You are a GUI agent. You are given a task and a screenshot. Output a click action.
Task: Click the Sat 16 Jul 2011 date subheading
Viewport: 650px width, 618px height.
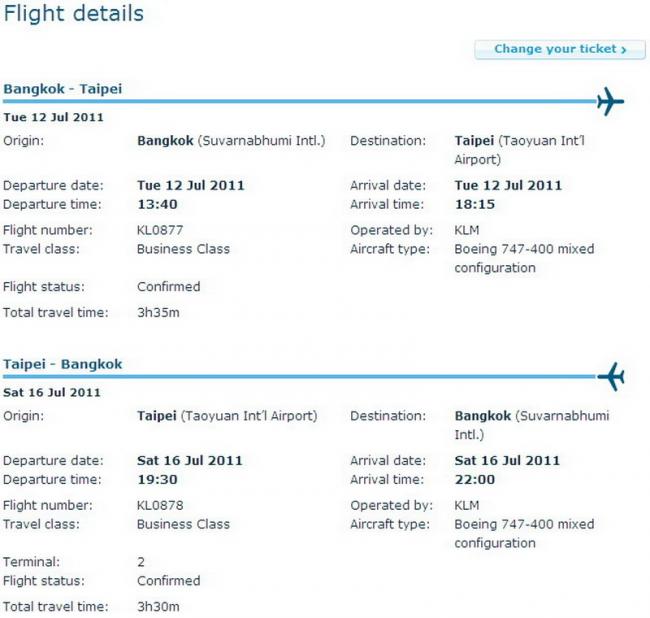click(x=52, y=392)
